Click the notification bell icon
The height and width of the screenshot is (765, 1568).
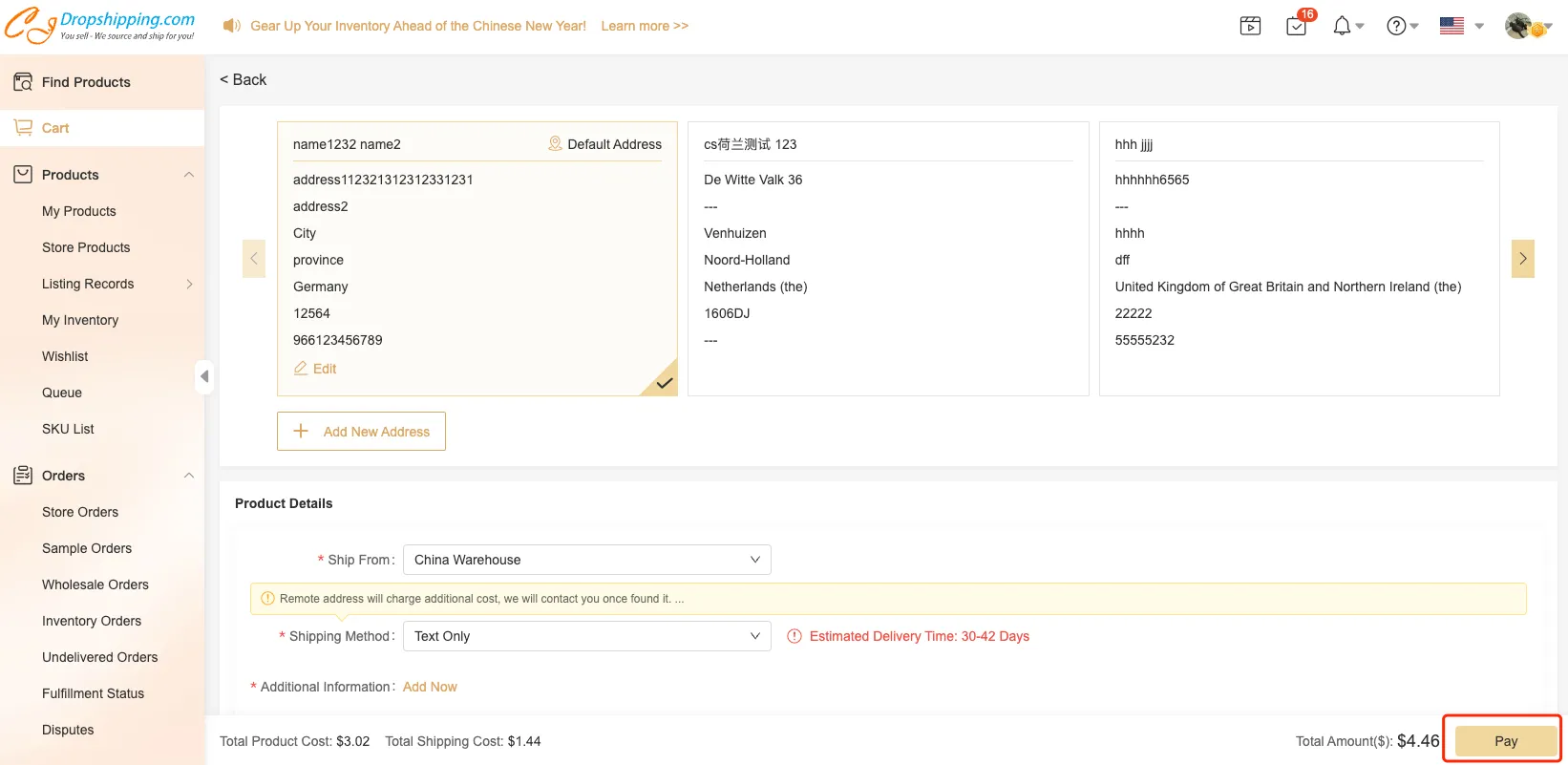(1343, 26)
